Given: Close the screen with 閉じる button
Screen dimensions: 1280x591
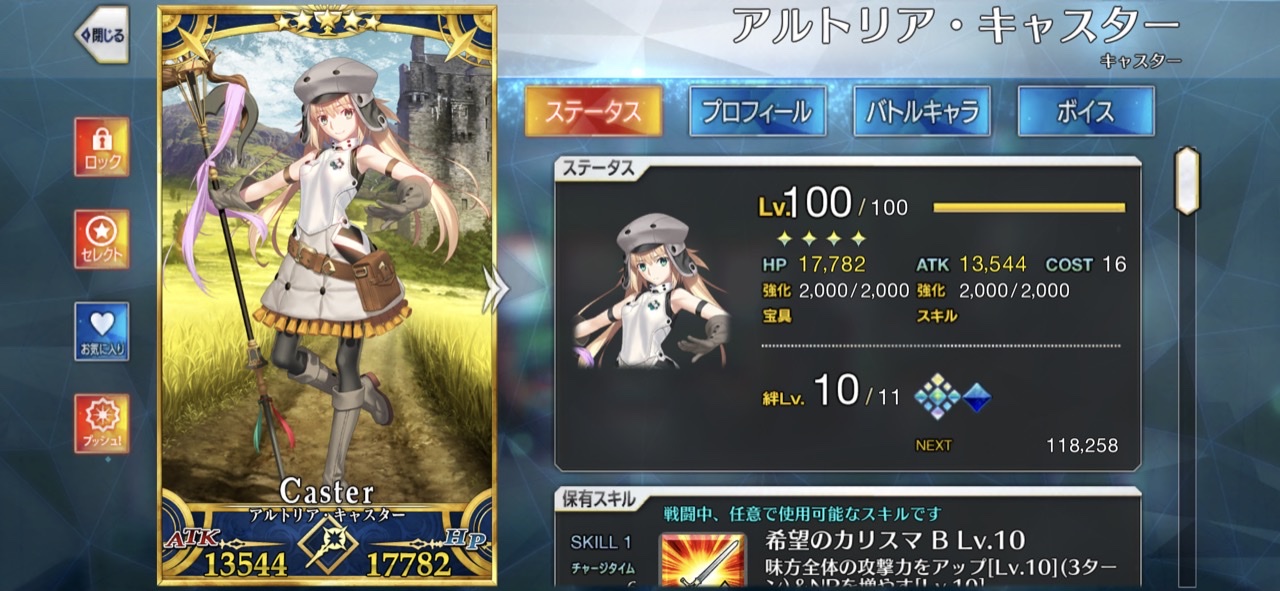Looking at the screenshot, I should pyautogui.click(x=103, y=35).
